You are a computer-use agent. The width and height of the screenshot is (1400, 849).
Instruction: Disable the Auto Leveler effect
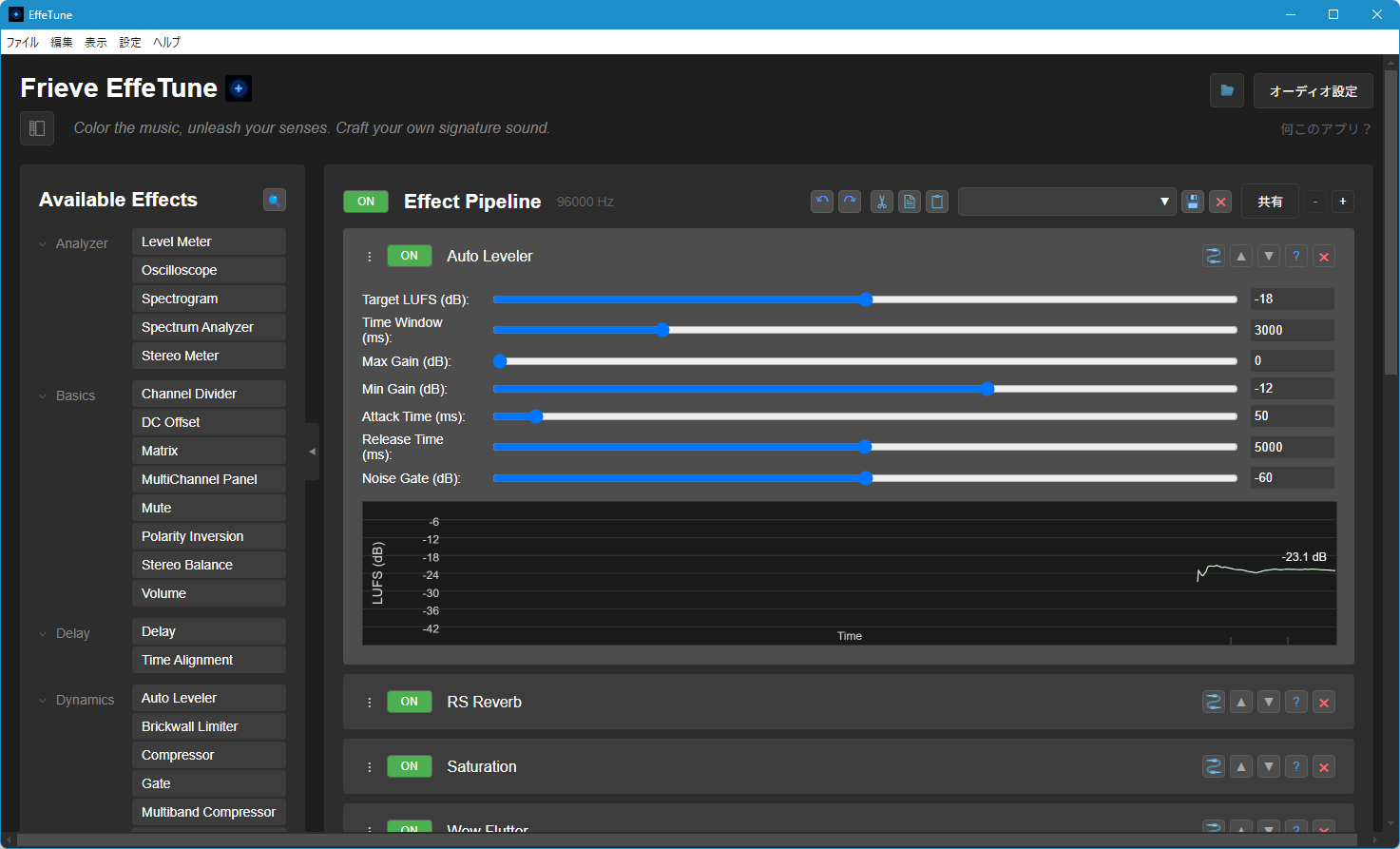click(410, 256)
